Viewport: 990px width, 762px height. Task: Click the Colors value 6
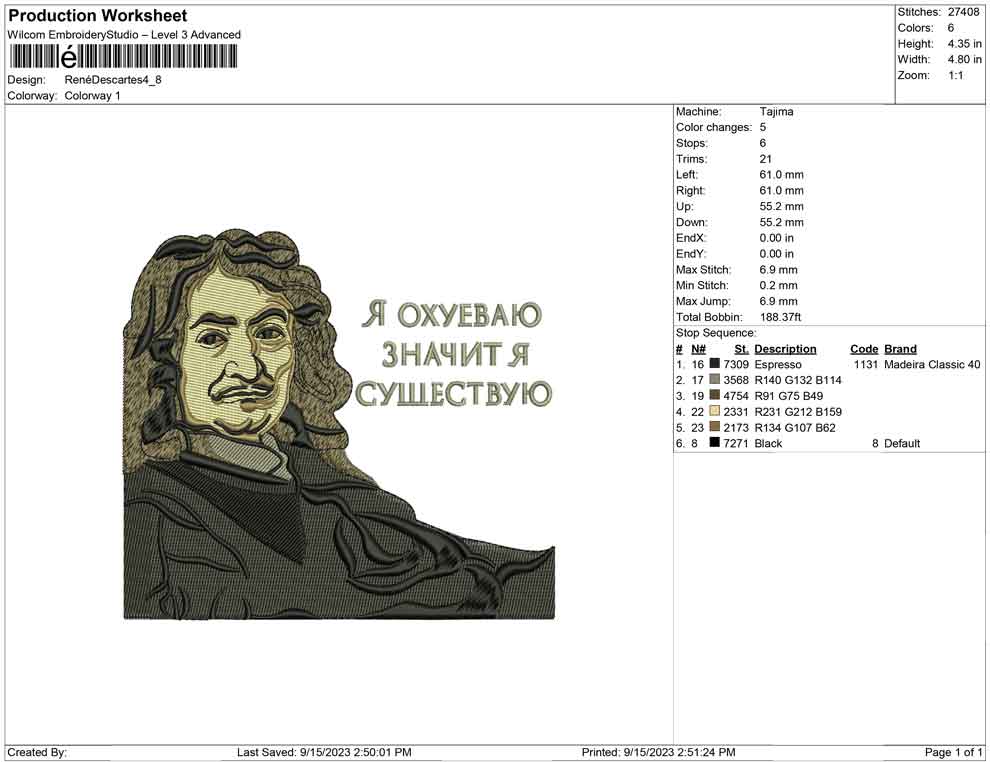(951, 28)
